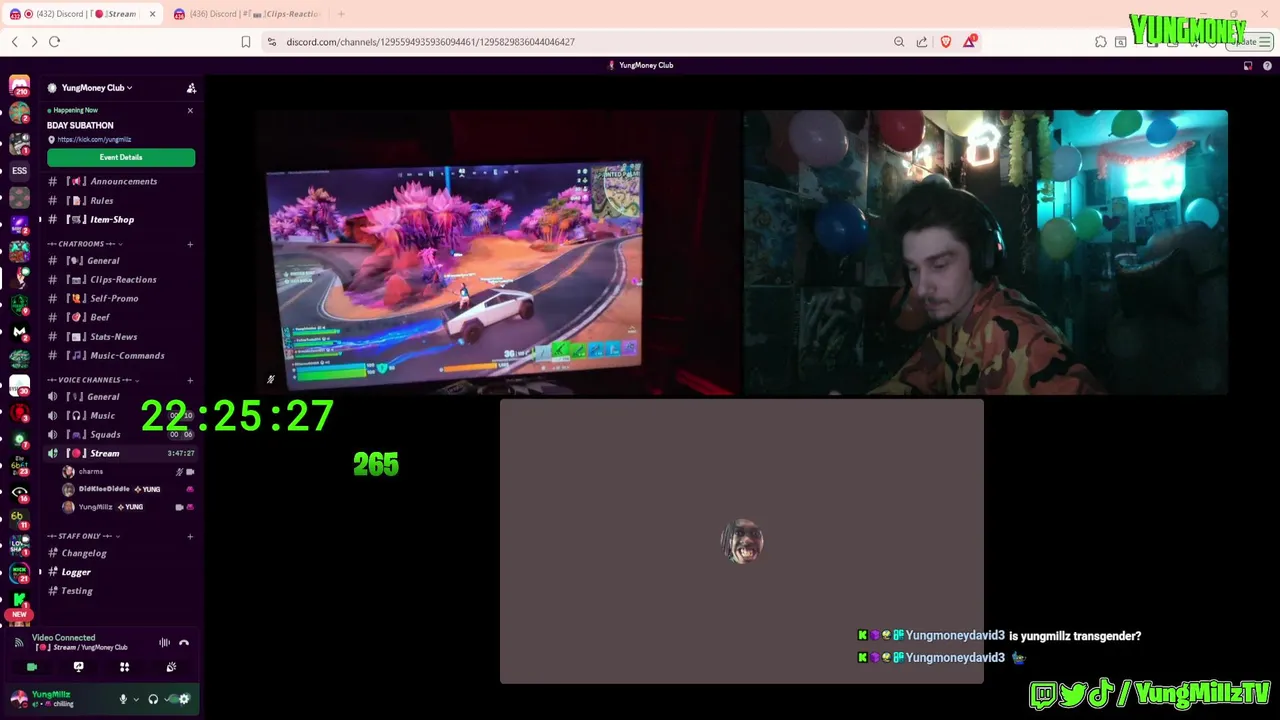Open zoom control in address bar
This screenshot has width=1280, height=720.
click(899, 42)
